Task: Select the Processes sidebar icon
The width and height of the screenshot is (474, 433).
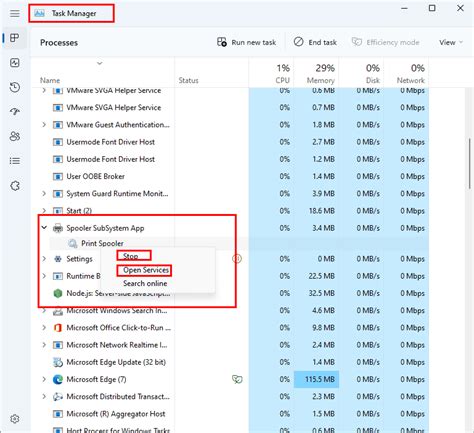Action: tap(14, 38)
